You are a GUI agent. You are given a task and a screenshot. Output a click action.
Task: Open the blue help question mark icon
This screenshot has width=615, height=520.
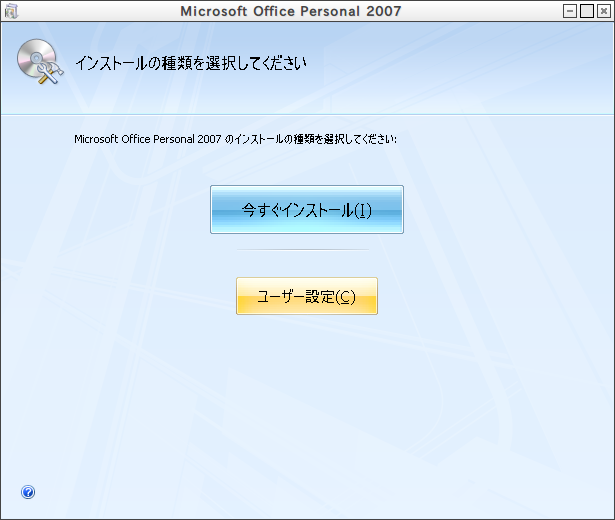coord(28,492)
